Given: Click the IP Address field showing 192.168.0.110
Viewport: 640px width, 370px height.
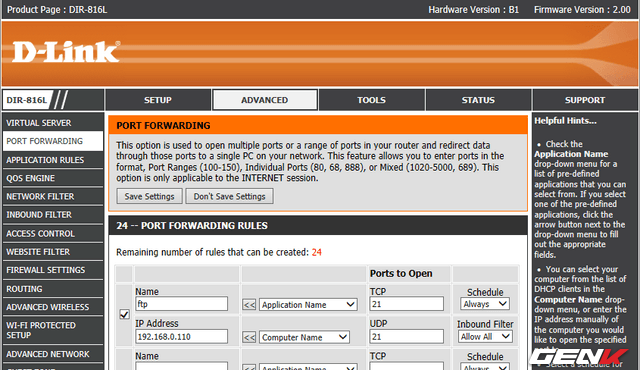Looking at the screenshot, I should tap(181, 337).
